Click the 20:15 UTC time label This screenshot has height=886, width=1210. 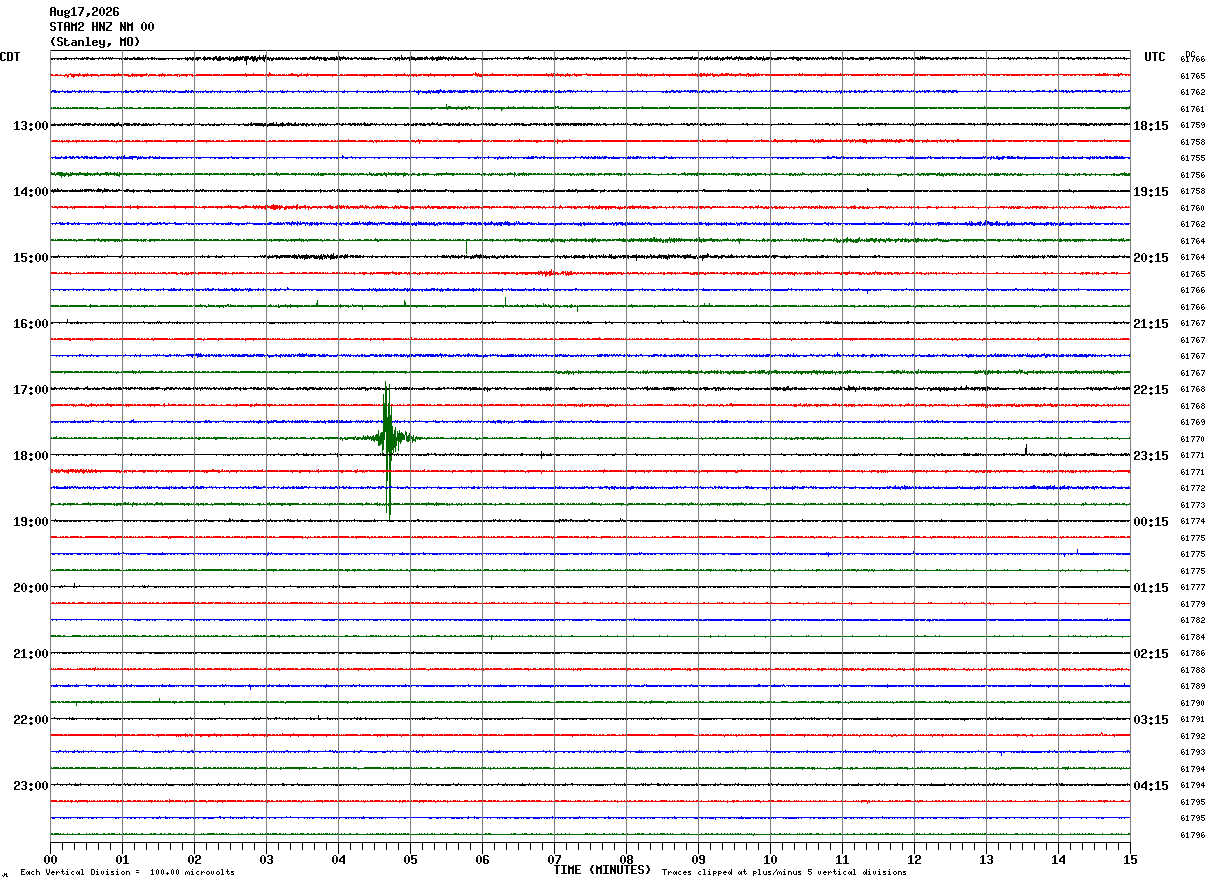(x=1151, y=258)
